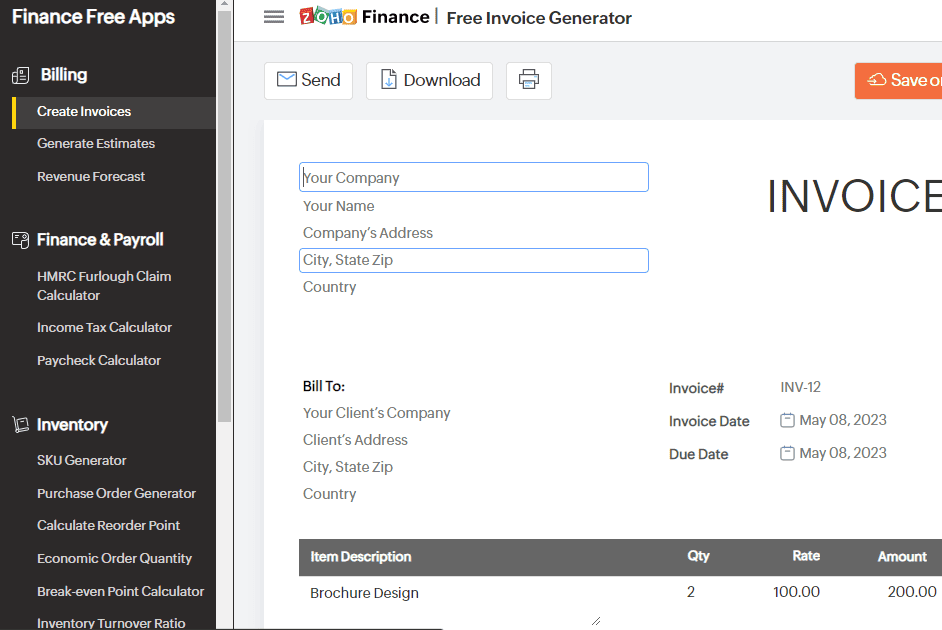The width and height of the screenshot is (942, 630).
Task: Open the Income Tax Calculator link
Action: (105, 327)
